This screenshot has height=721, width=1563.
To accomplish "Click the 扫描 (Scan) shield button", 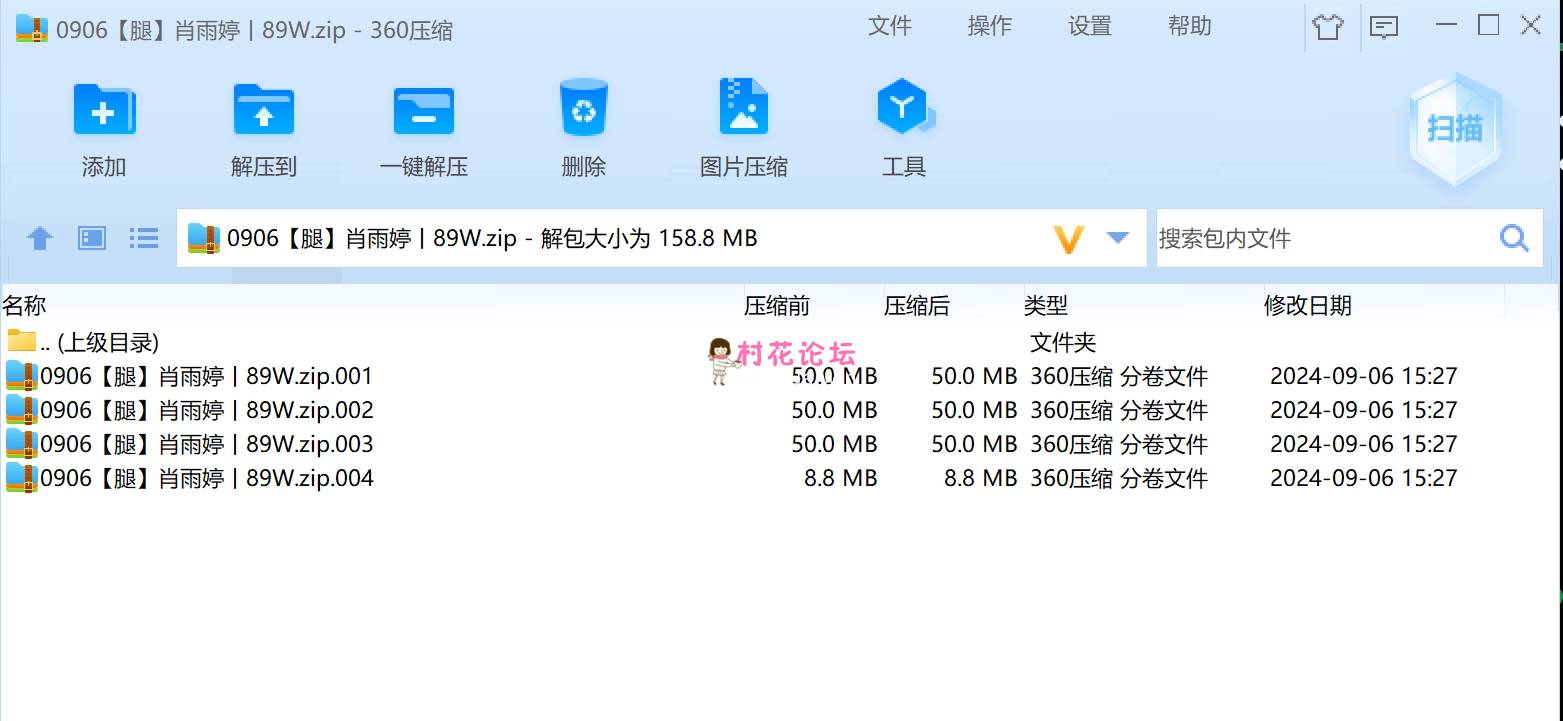I will 1455,128.
